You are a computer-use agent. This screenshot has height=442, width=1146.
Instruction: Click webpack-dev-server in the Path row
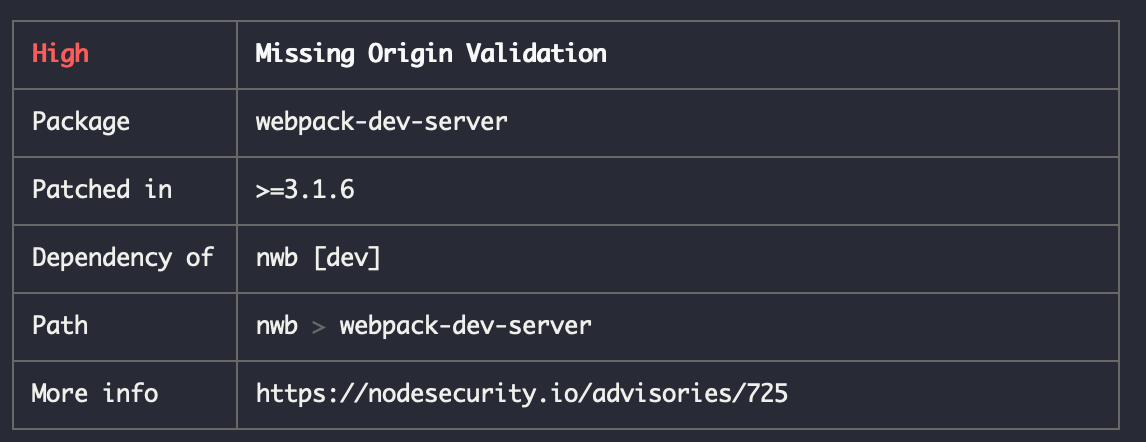point(466,326)
